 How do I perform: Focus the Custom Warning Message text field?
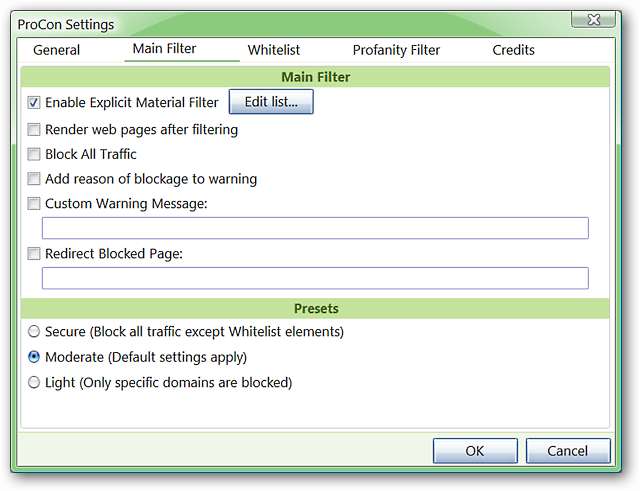click(315, 228)
